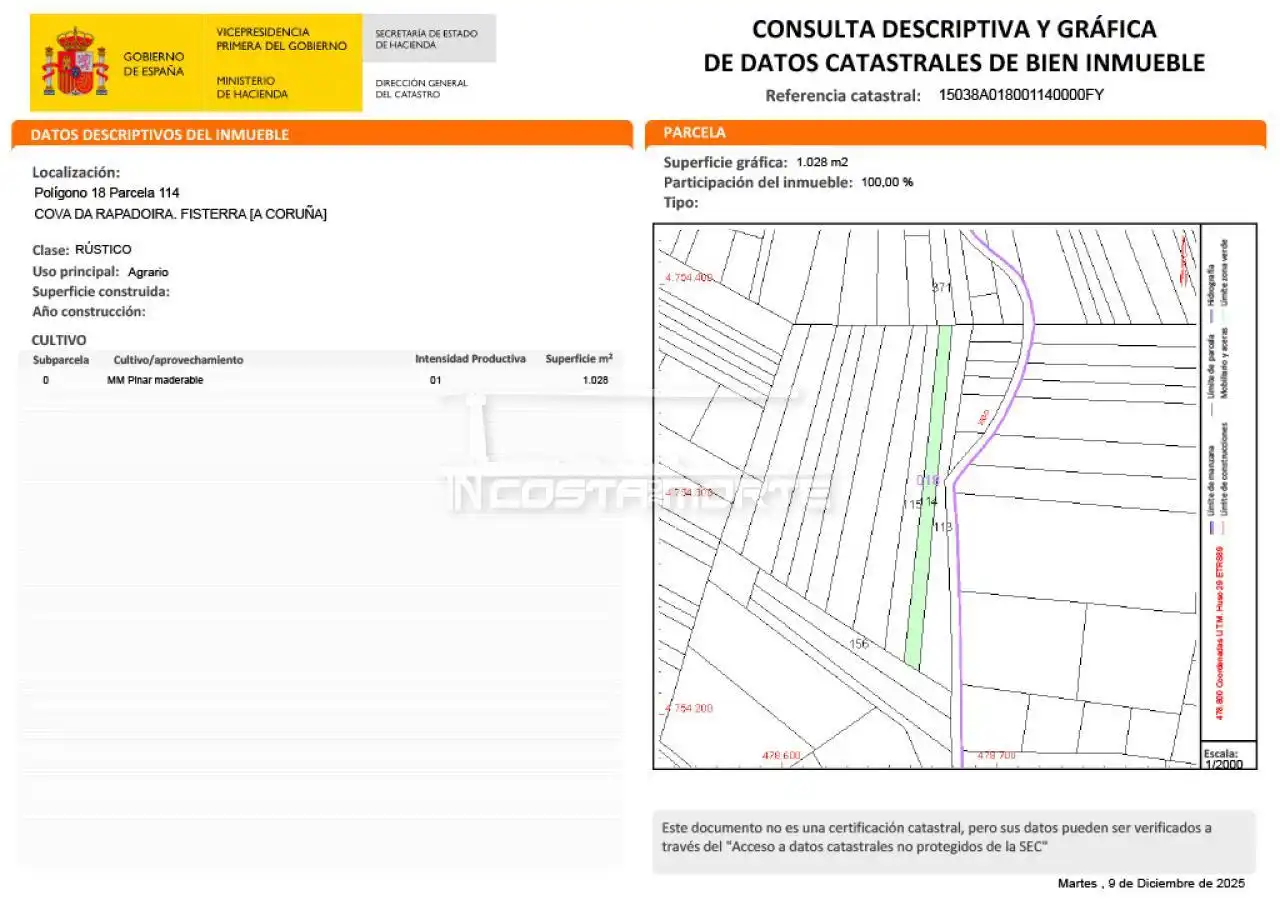
Task: Click the intensity cell "01"
Action: [435, 380]
